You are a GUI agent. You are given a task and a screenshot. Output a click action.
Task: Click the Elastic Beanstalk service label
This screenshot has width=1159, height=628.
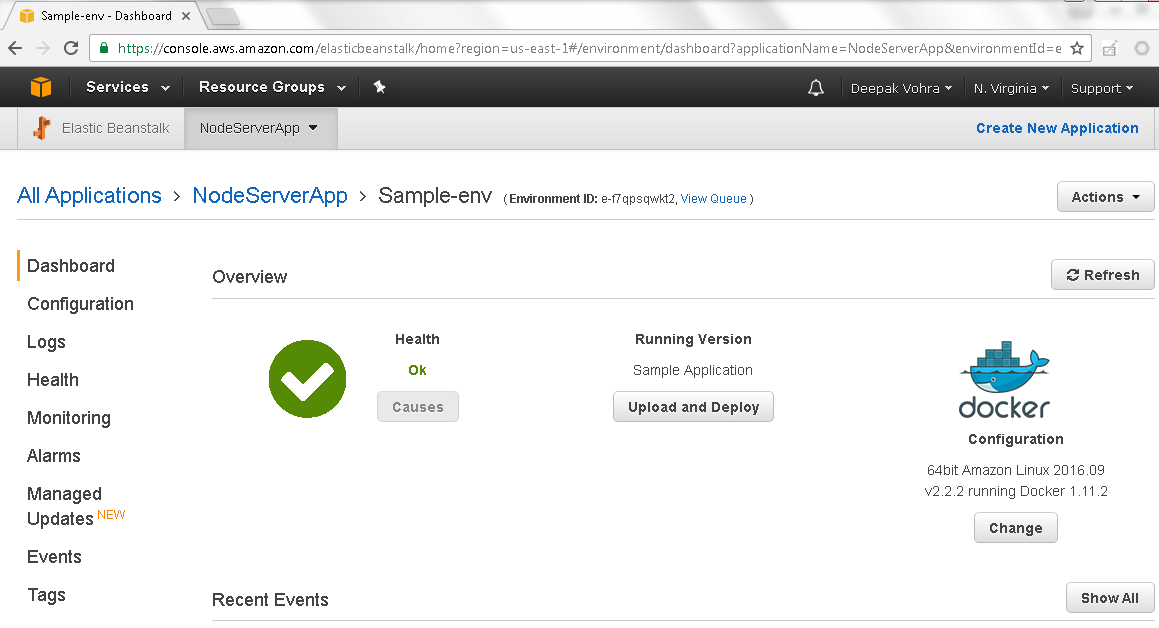[x=115, y=129]
